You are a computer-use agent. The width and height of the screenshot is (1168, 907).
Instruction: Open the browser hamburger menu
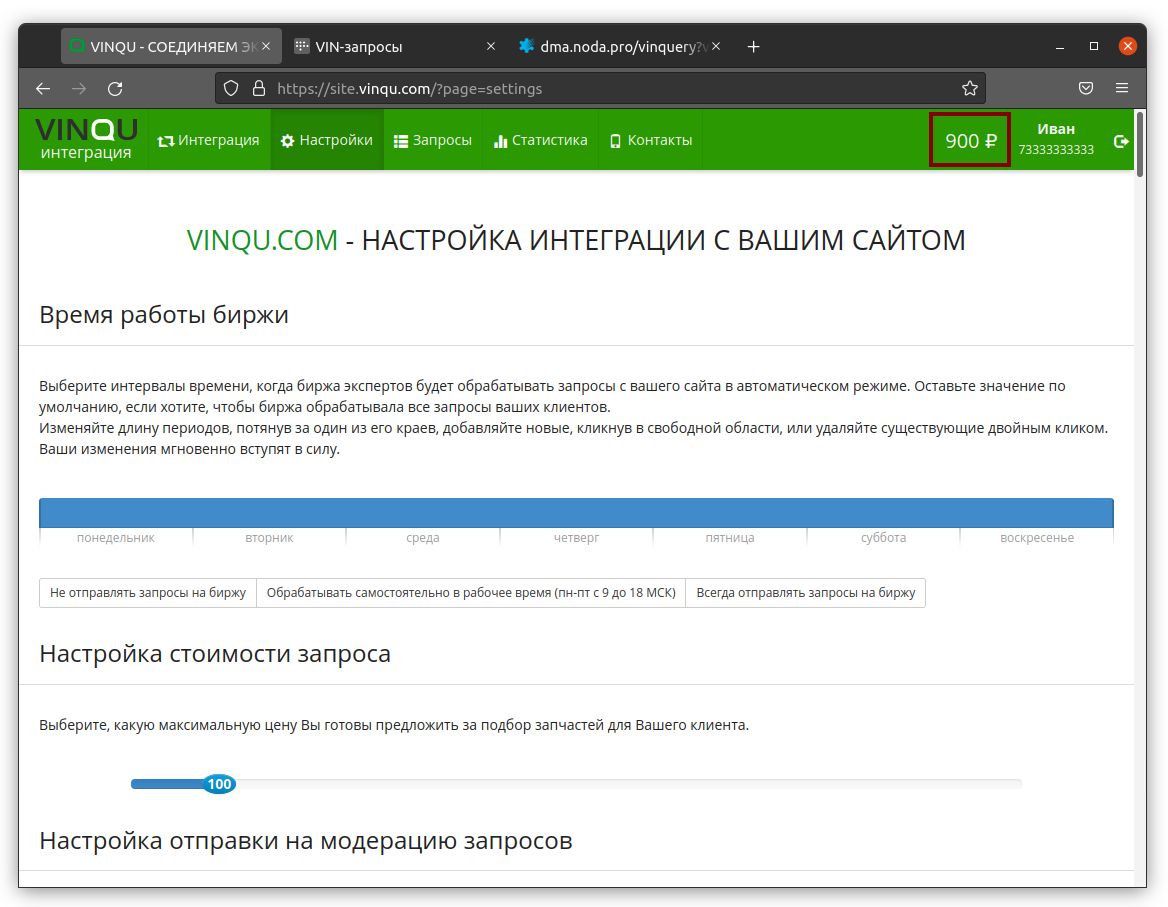pyautogui.click(x=1122, y=89)
